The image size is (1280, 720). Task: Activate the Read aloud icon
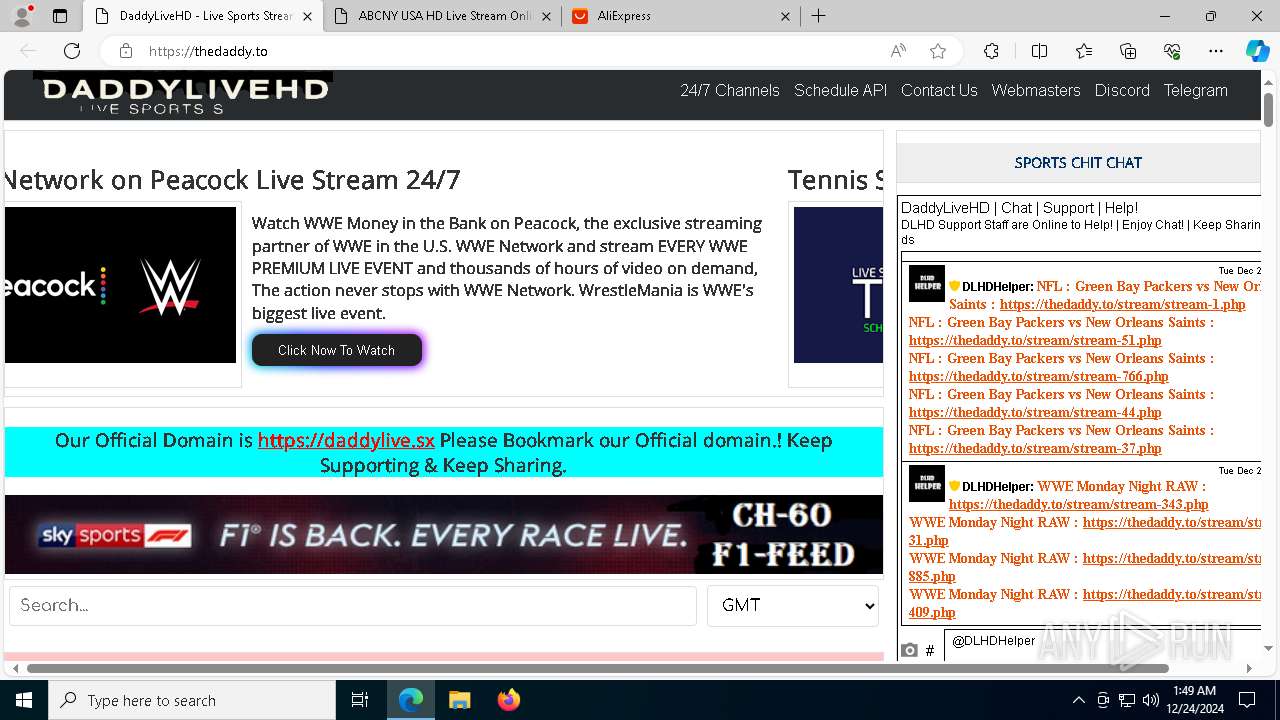click(898, 51)
